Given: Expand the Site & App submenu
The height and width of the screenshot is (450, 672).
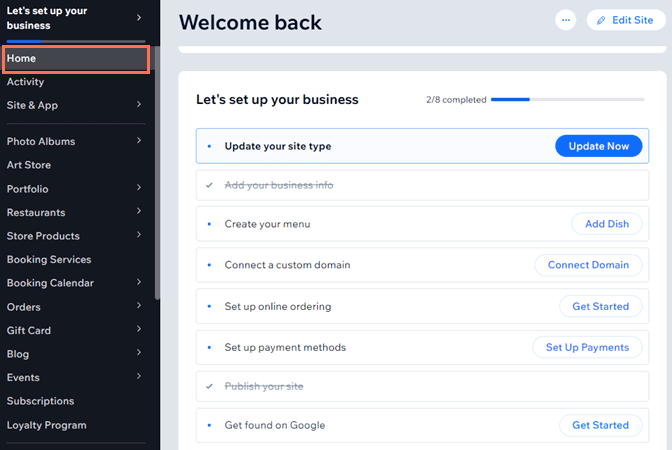Looking at the screenshot, I should coord(139,105).
